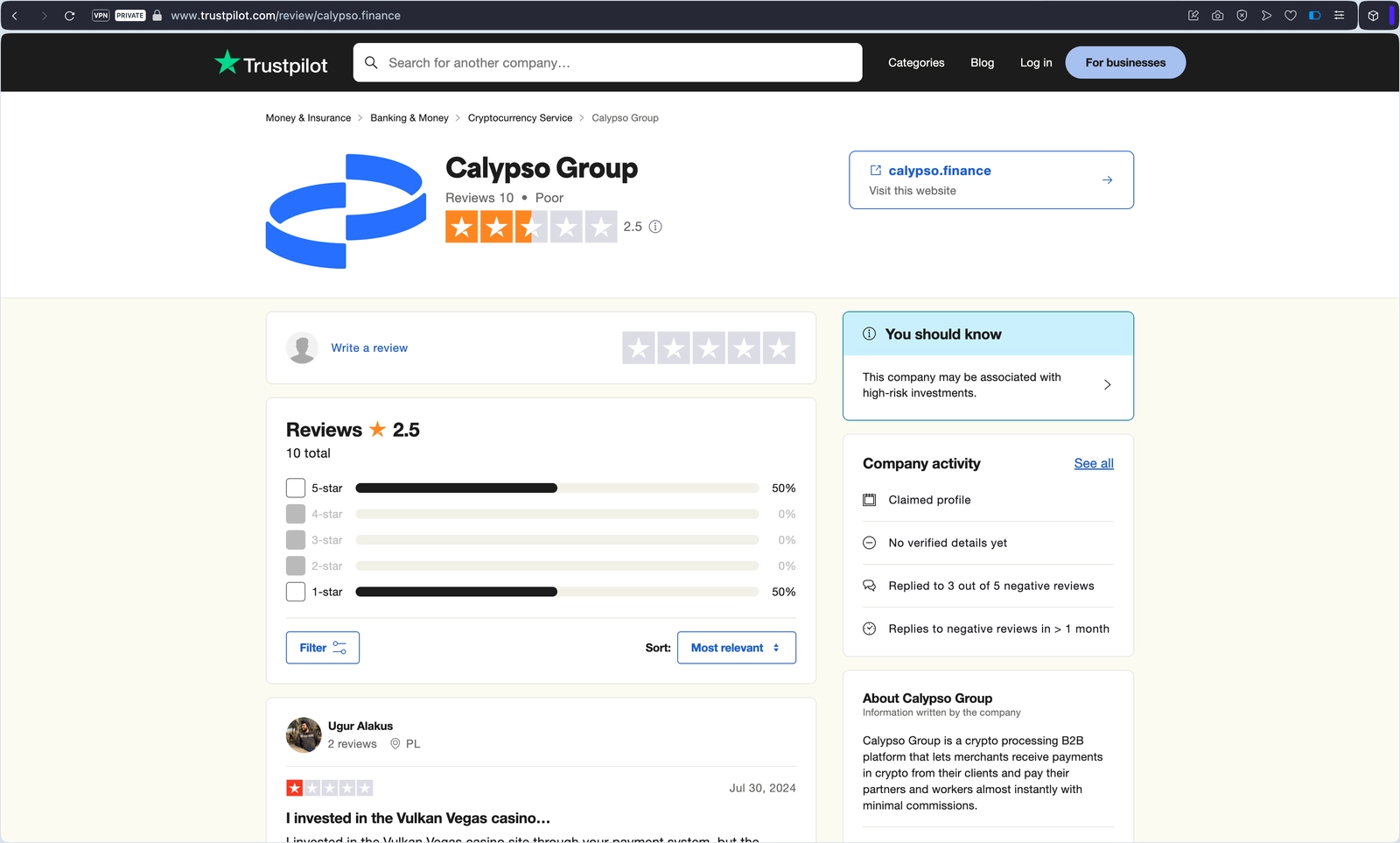Enable the 5-star reviews filter checkbox

[x=295, y=488]
